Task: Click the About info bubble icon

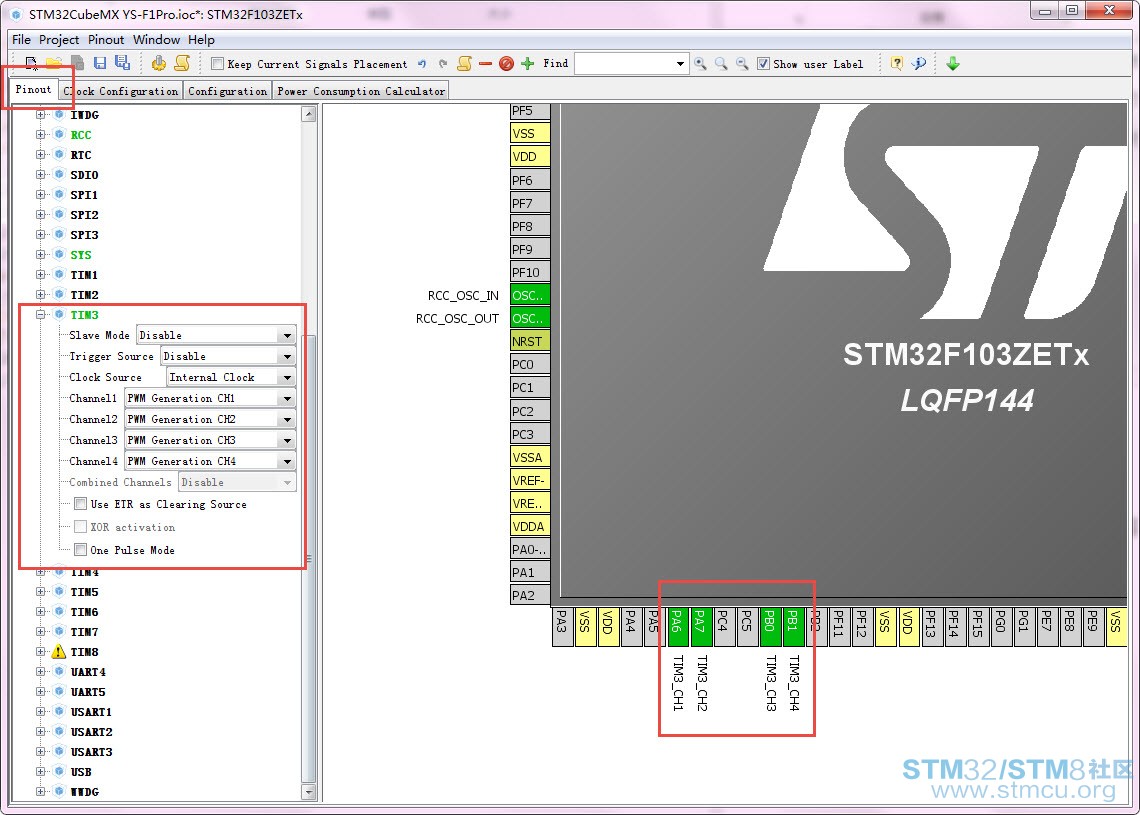Action: point(920,64)
